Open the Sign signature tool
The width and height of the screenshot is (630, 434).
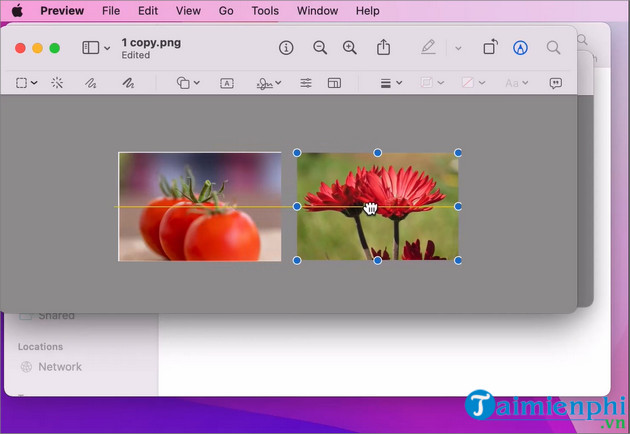click(264, 83)
